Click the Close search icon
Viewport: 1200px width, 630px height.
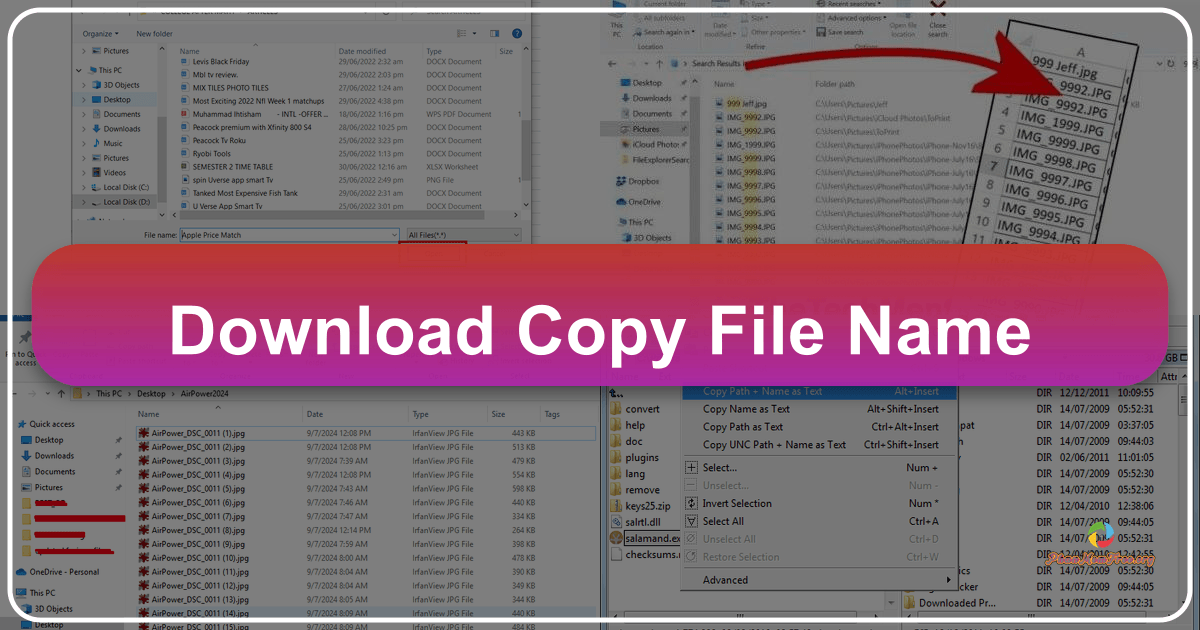[938, 30]
